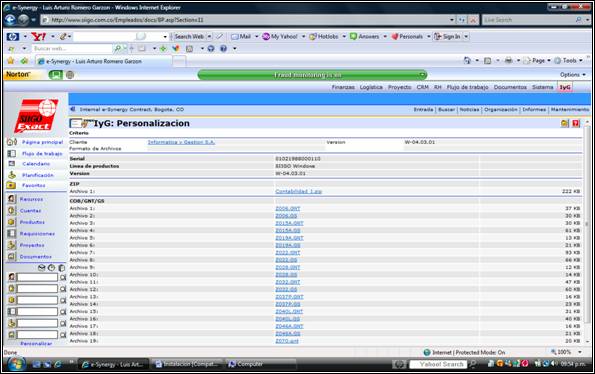Click the Yahoo toolbar search input
Image resolution: width=595 pixels, height=374 pixels.
pyautogui.click(x=120, y=36)
